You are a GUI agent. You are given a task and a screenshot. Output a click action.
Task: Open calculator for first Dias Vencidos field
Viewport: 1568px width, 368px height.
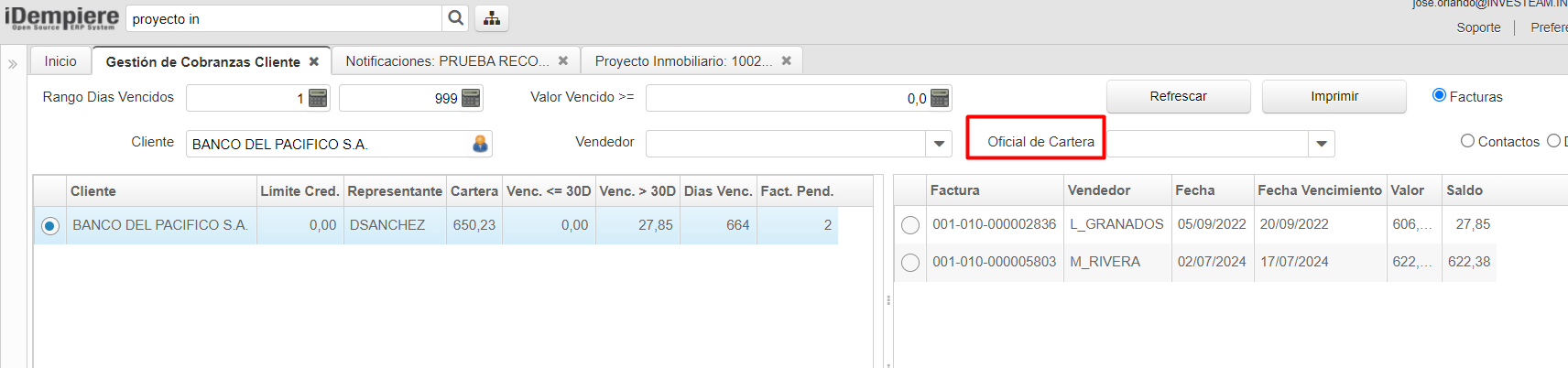click(x=318, y=98)
